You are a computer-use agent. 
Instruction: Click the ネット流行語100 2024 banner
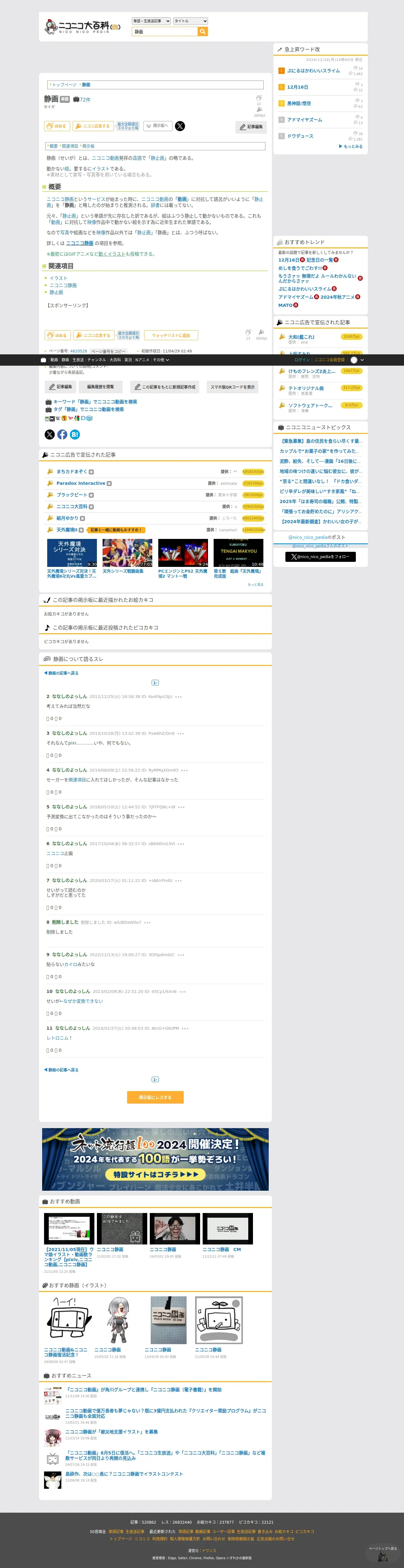(155, 1160)
